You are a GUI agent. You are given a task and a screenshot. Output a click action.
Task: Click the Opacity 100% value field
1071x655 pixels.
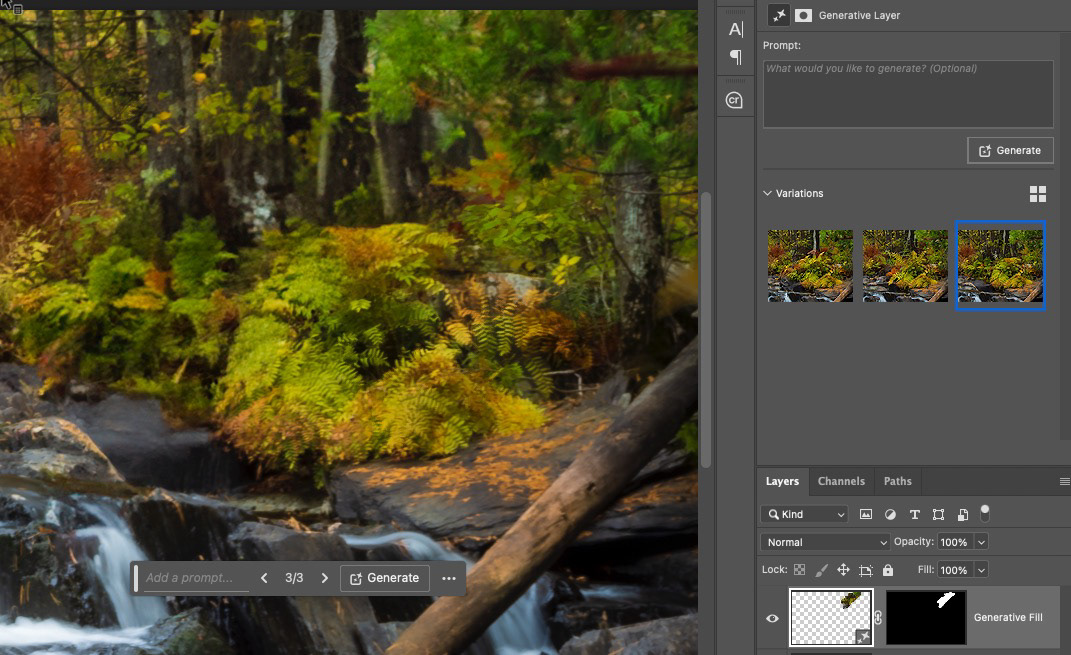956,542
